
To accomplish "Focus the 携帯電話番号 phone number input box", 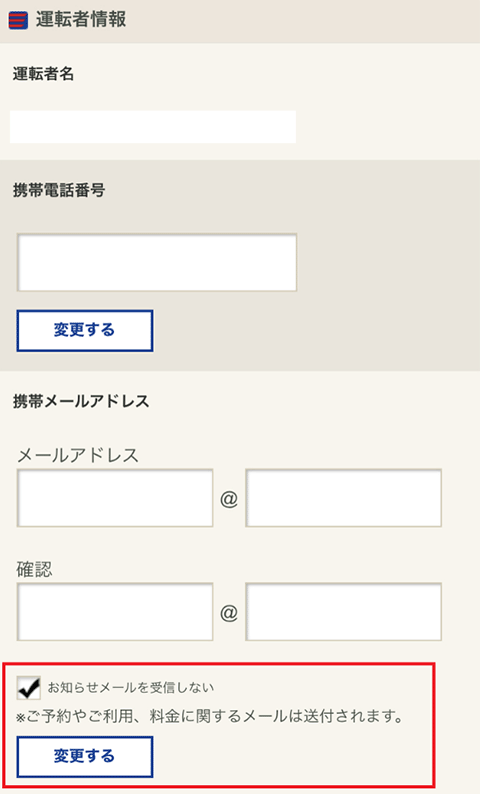I will (157, 262).
